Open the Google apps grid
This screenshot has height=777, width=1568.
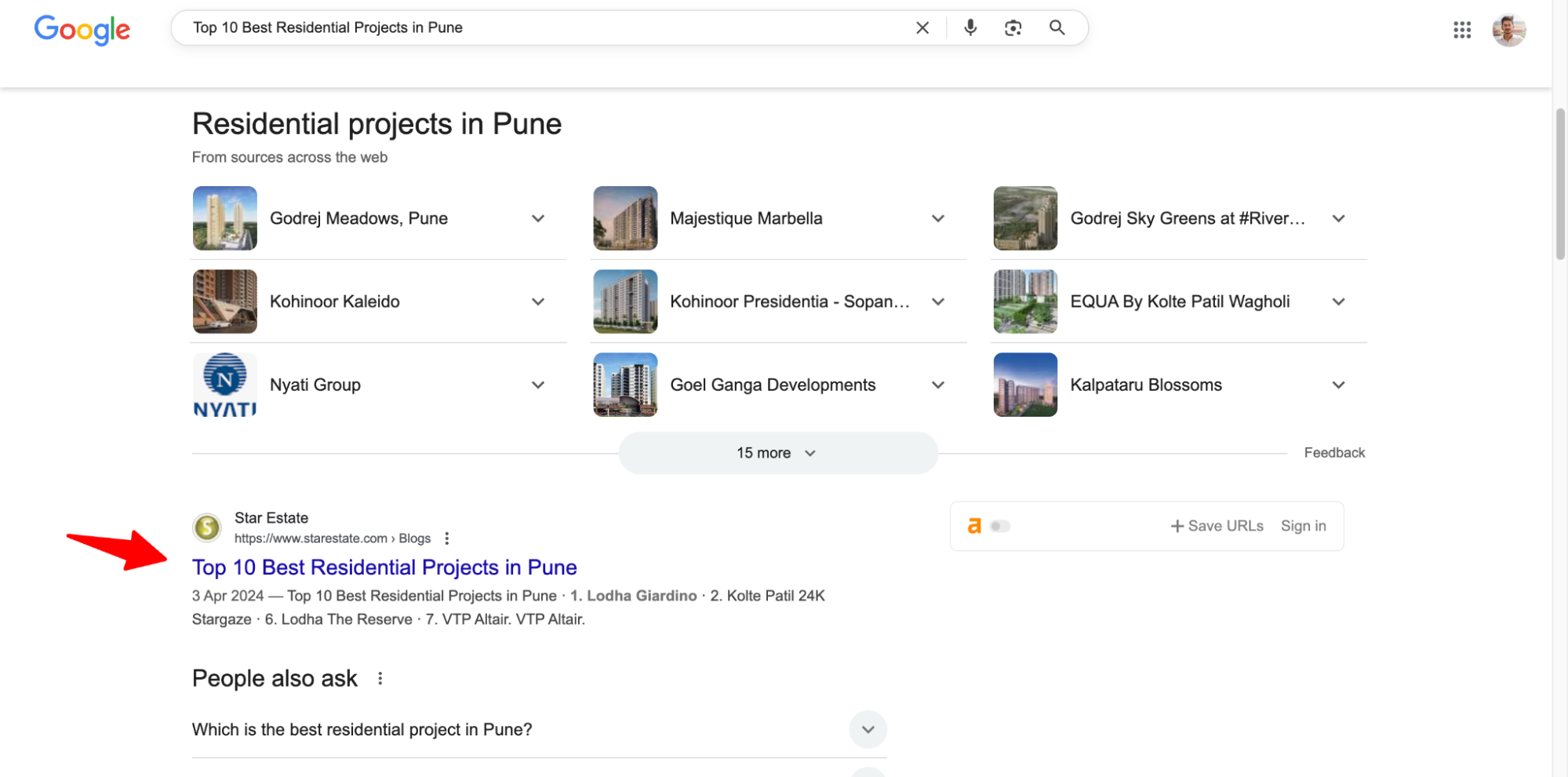click(x=1461, y=30)
